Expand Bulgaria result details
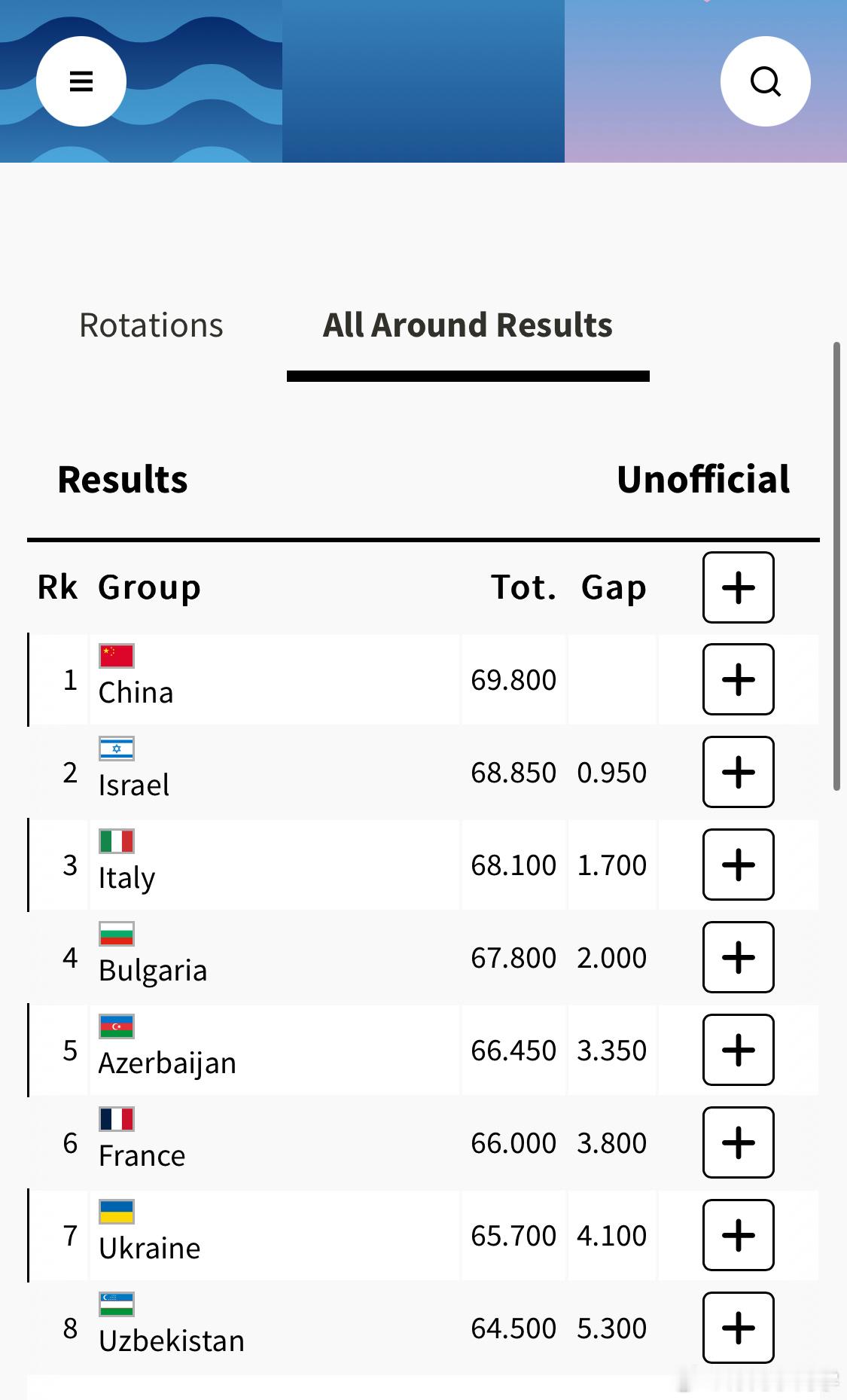 [739, 957]
